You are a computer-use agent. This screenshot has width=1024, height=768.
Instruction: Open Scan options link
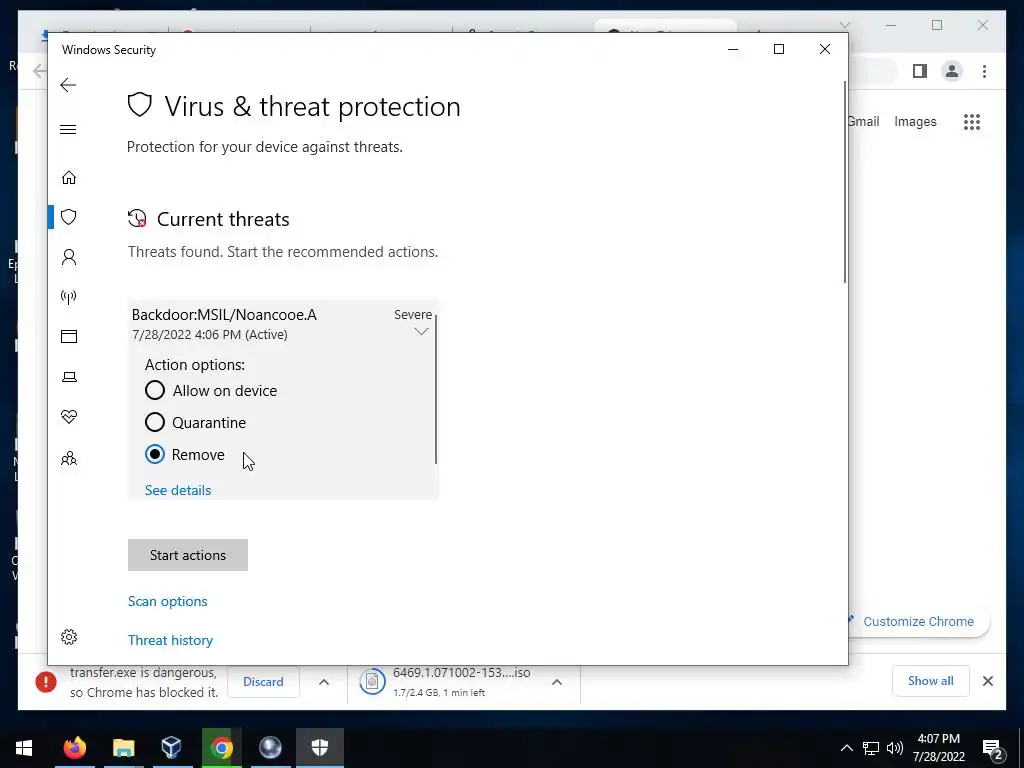coord(167,601)
